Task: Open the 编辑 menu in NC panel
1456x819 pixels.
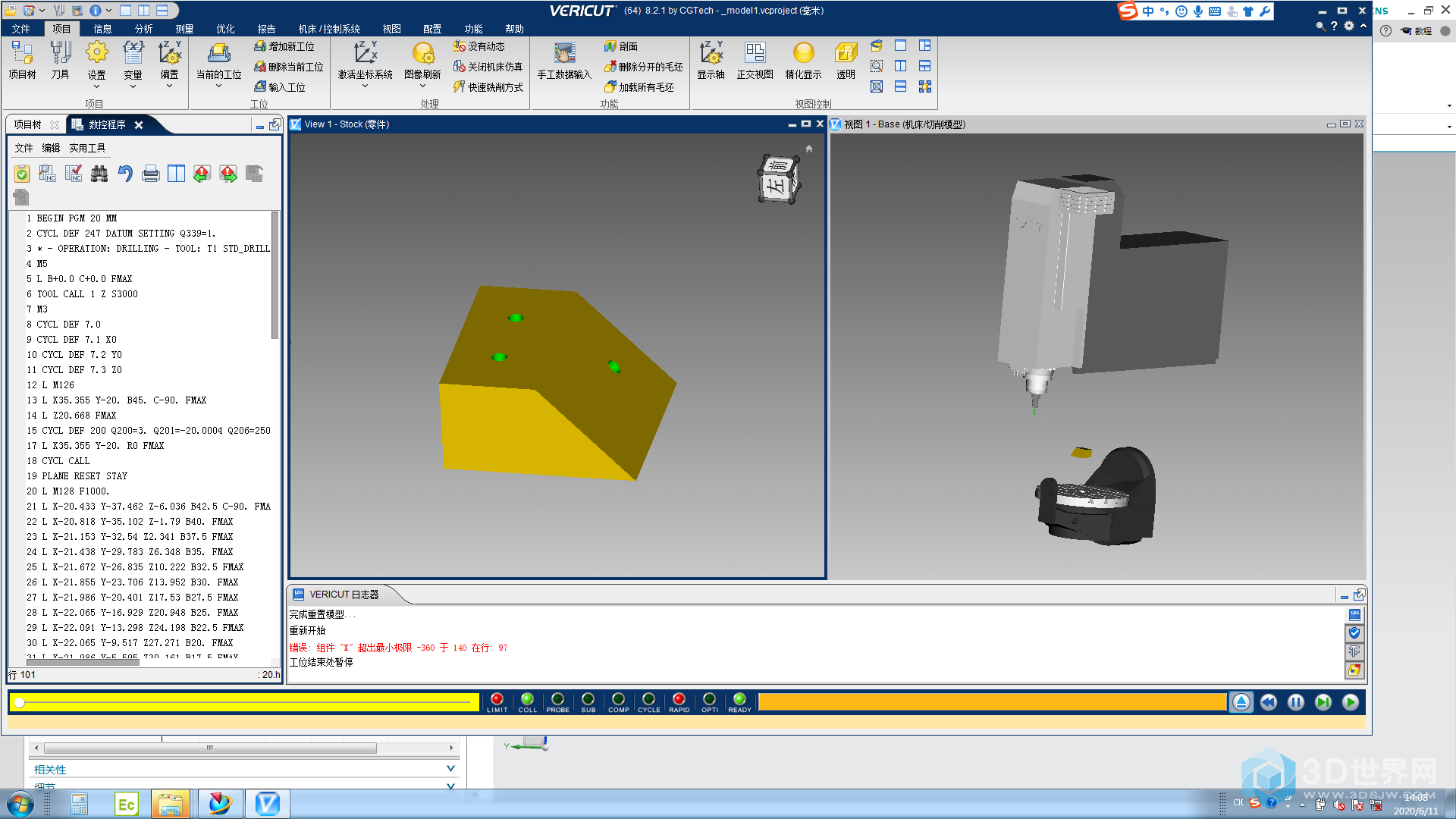Action: coord(51,148)
